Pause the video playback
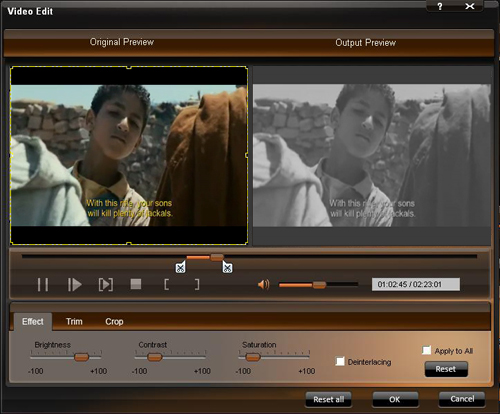The width and height of the screenshot is (500, 414). tap(43, 285)
